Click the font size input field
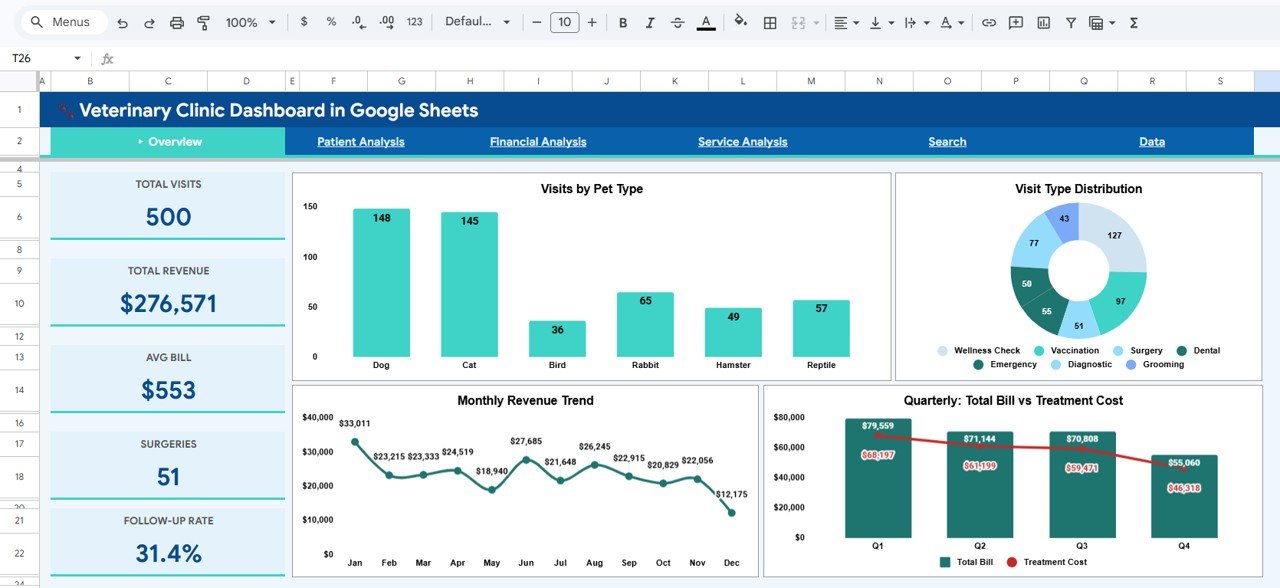The image size is (1280, 588). (564, 21)
